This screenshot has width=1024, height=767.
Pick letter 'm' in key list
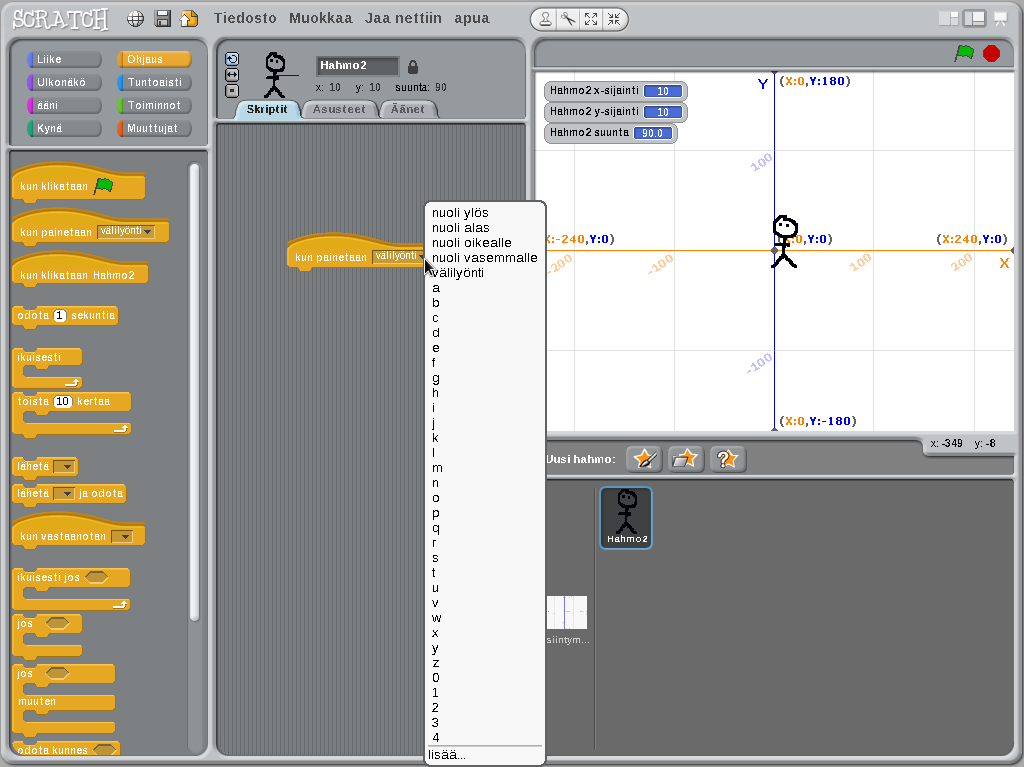485,468
